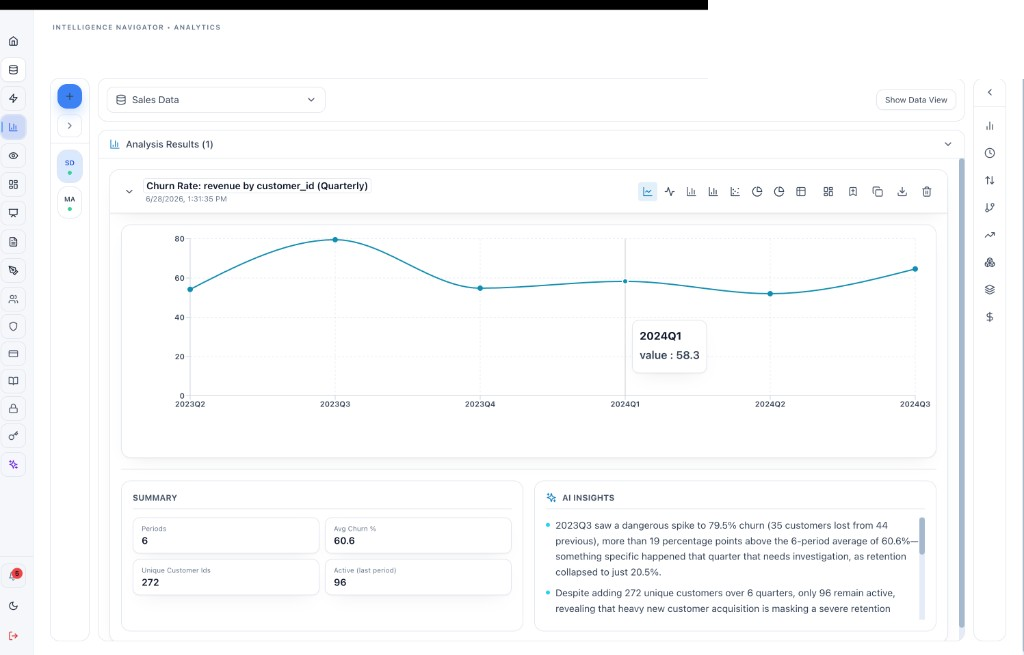Open cubes icon in right panel
This screenshot has width=1024, height=655.
click(x=990, y=263)
